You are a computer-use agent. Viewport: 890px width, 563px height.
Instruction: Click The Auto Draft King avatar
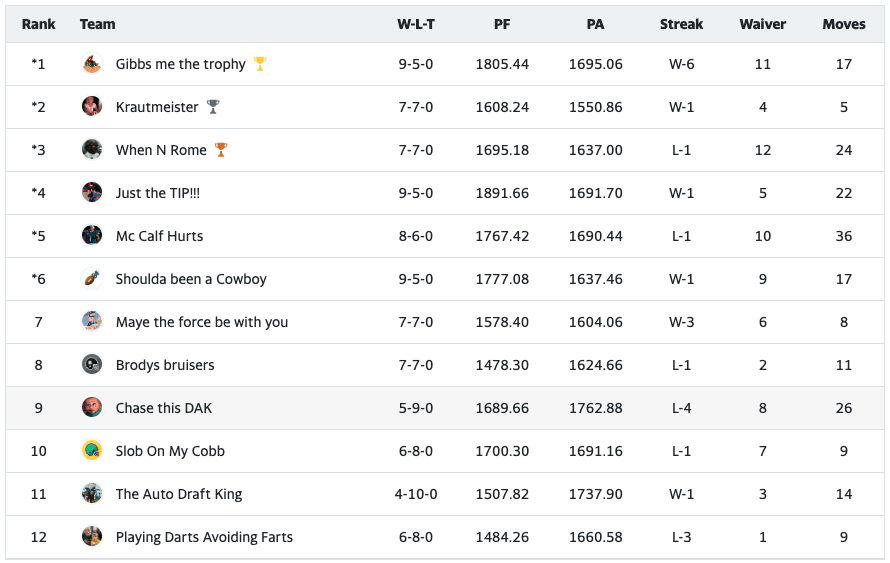coord(92,494)
